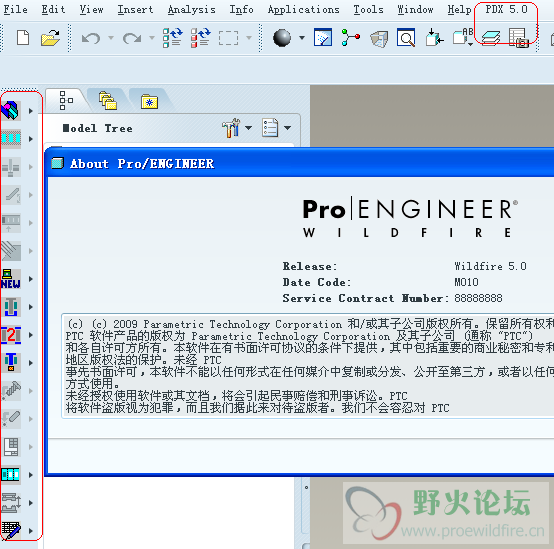The height and width of the screenshot is (549, 554).
Task: Create a new file with New icon
Action: pyautogui.click(x=23, y=38)
